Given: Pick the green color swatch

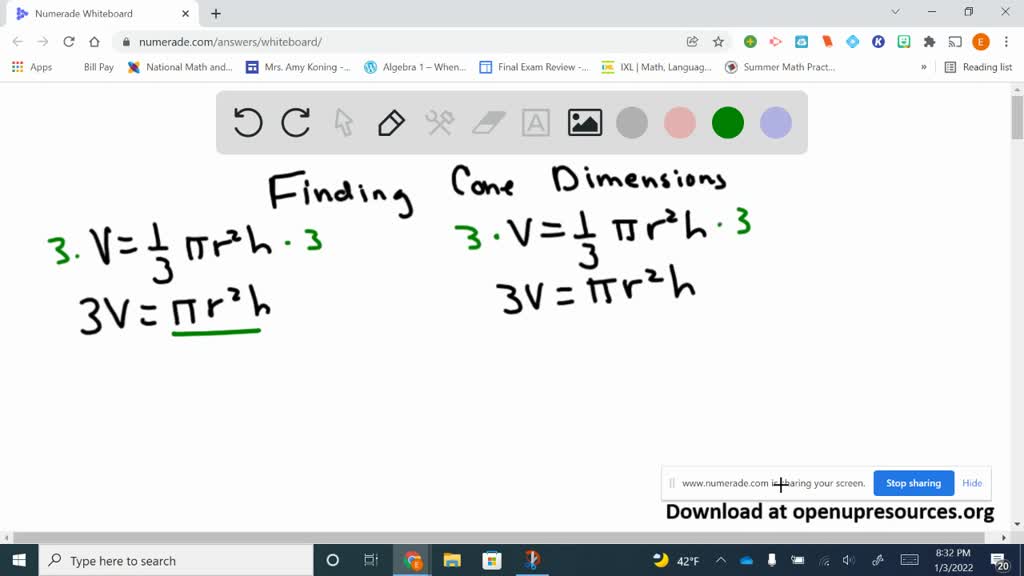Looking at the screenshot, I should [727, 122].
